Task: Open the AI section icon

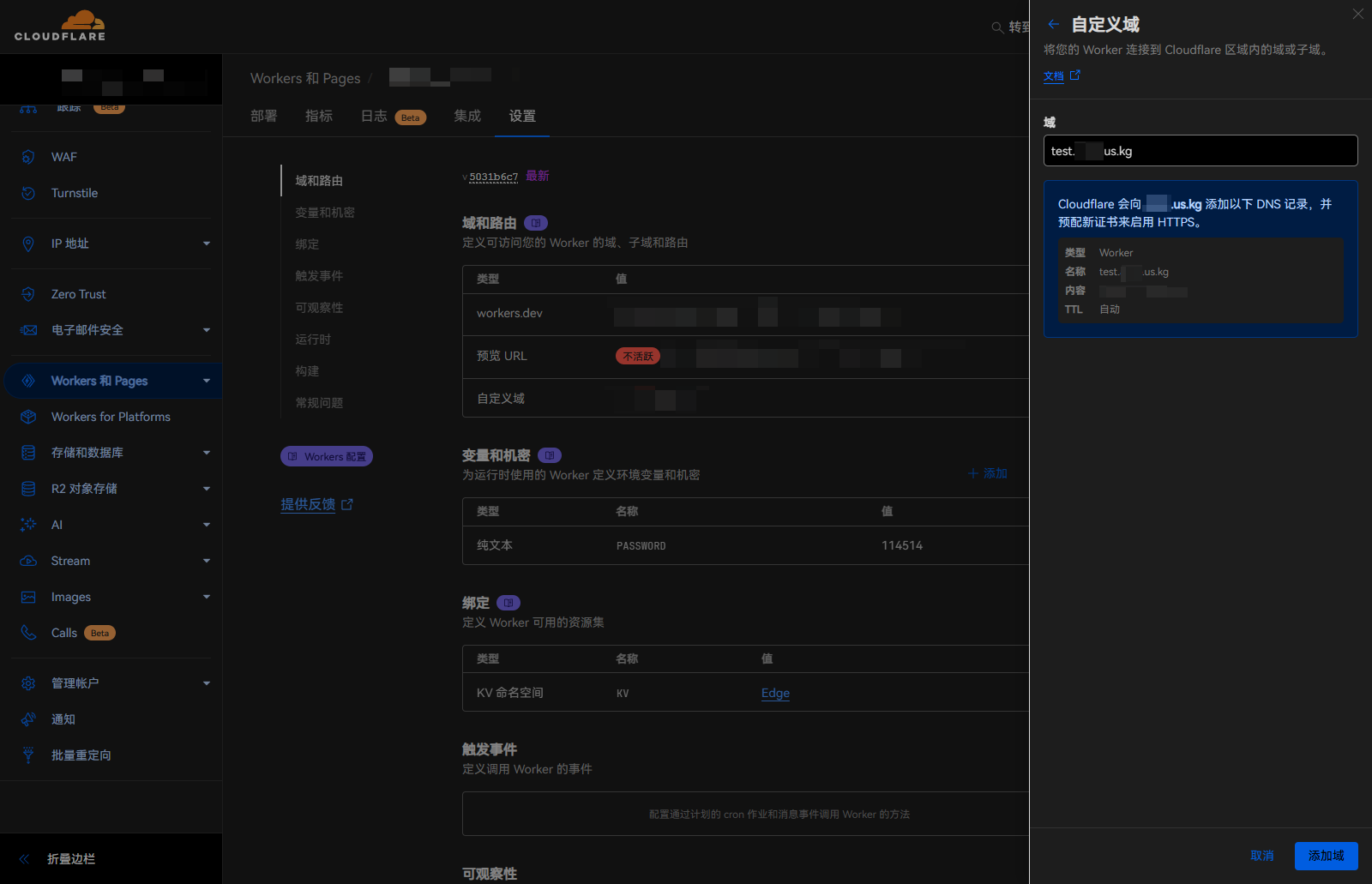Action: [x=28, y=524]
